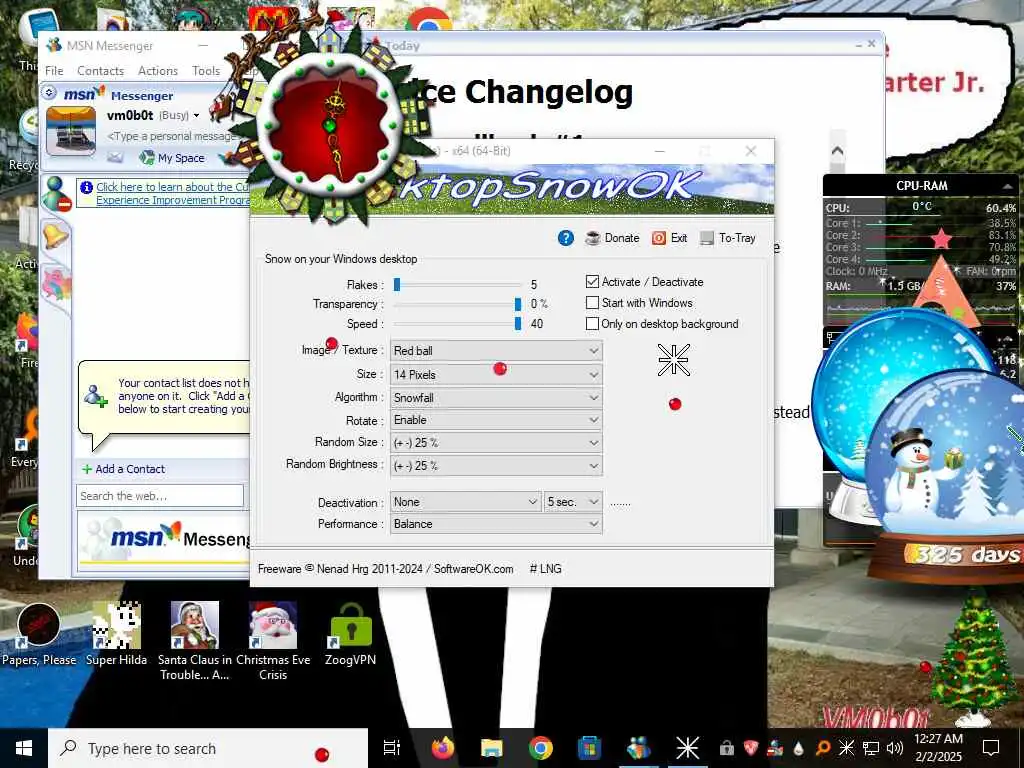Open the vm0b0t (Busy) status dropdown
Image resolution: width=1024 pixels, height=768 pixels.
click(153, 116)
